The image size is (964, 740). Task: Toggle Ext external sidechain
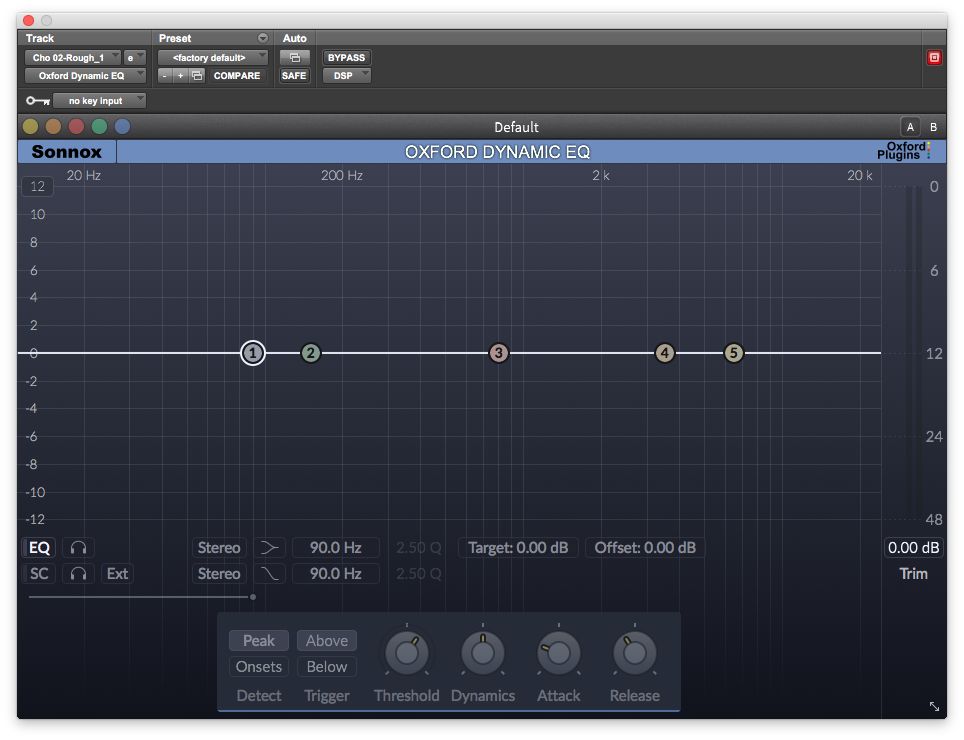tap(117, 573)
